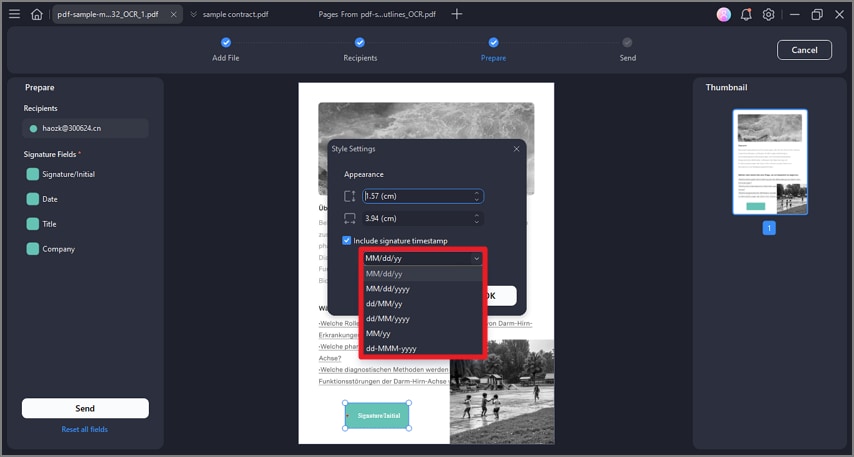The width and height of the screenshot is (854, 457).
Task: Click the Cancel button
Action: [x=804, y=50]
